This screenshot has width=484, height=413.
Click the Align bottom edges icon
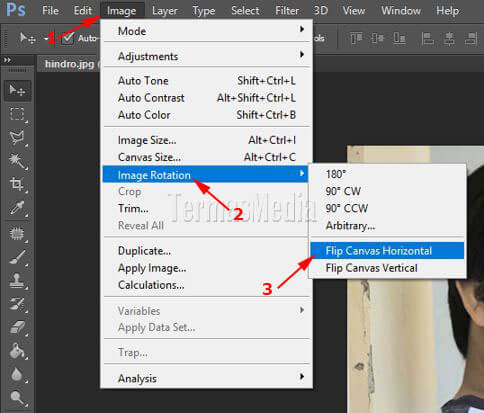point(399,39)
